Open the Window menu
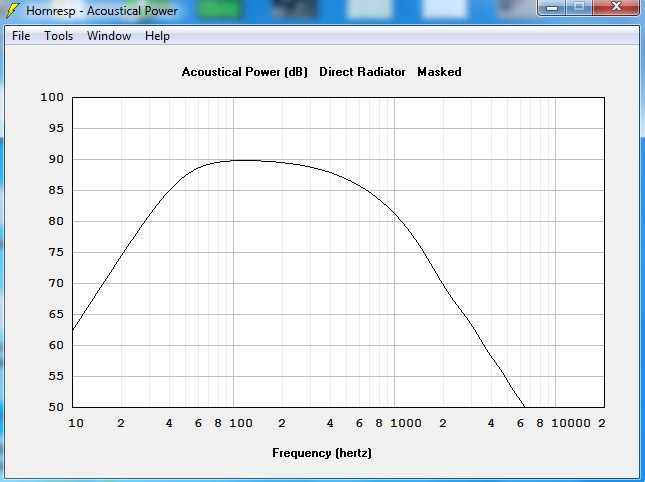The image size is (645, 482). click(109, 36)
